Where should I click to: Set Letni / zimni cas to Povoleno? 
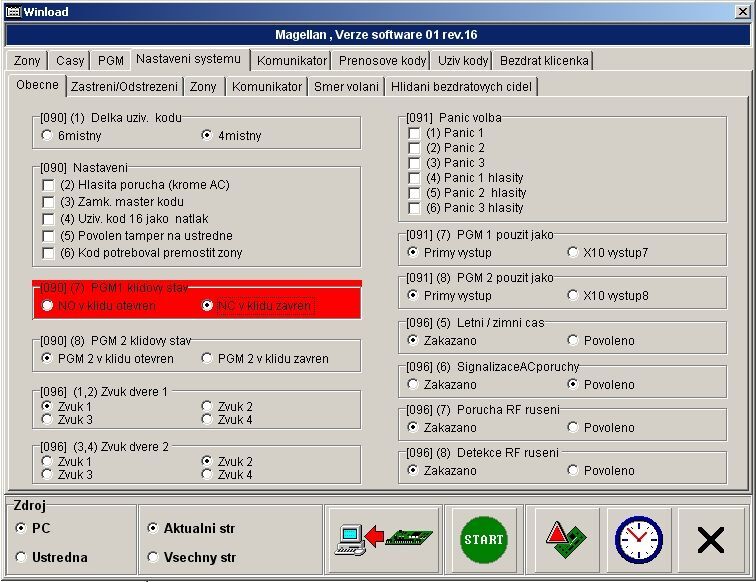point(573,341)
